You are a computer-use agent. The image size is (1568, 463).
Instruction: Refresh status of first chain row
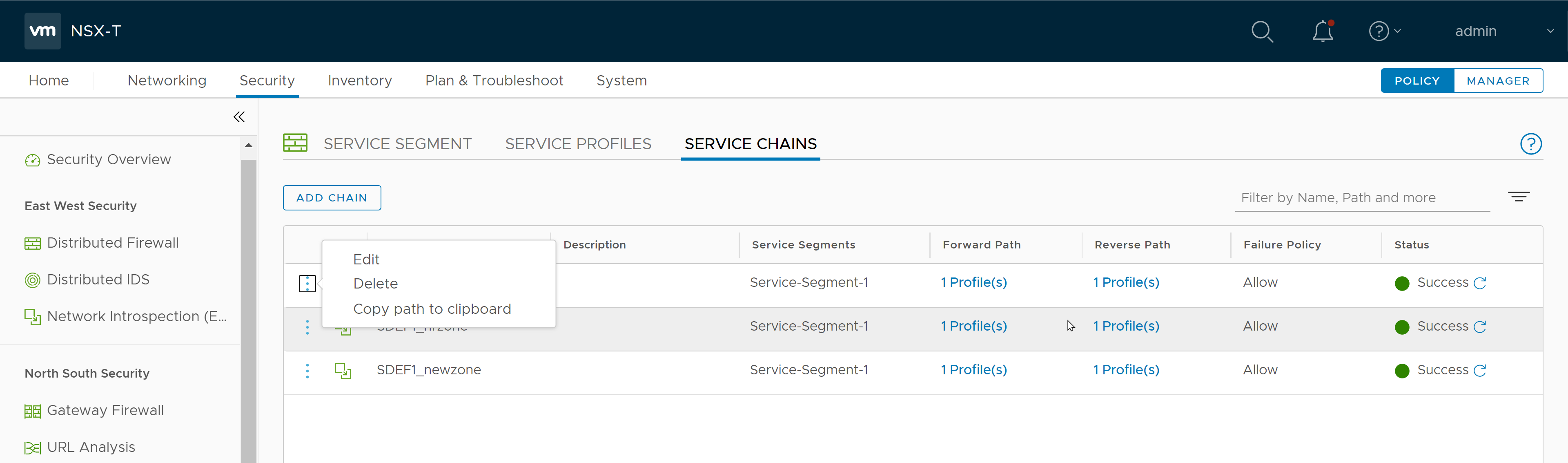click(1480, 283)
